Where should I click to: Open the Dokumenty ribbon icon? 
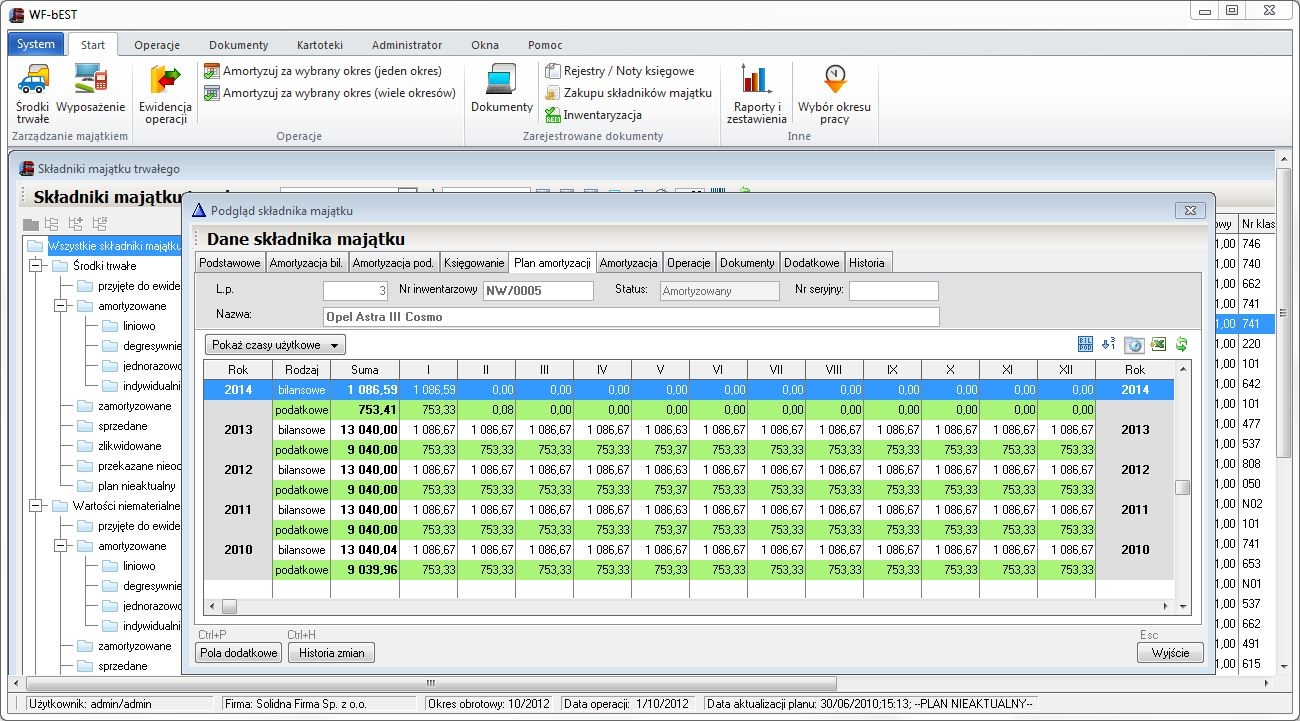tap(502, 88)
